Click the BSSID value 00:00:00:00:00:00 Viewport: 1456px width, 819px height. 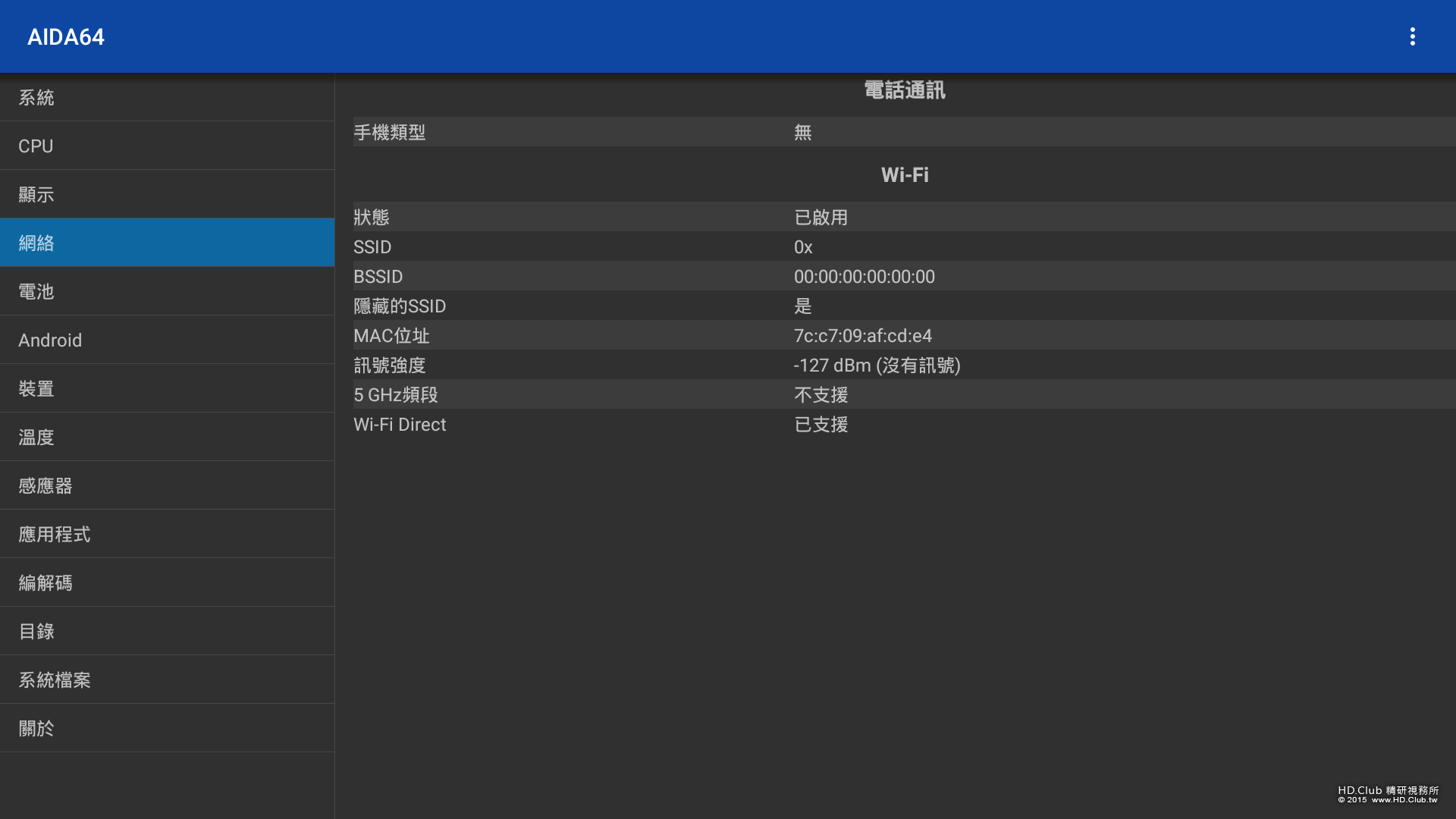(x=864, y=277)
